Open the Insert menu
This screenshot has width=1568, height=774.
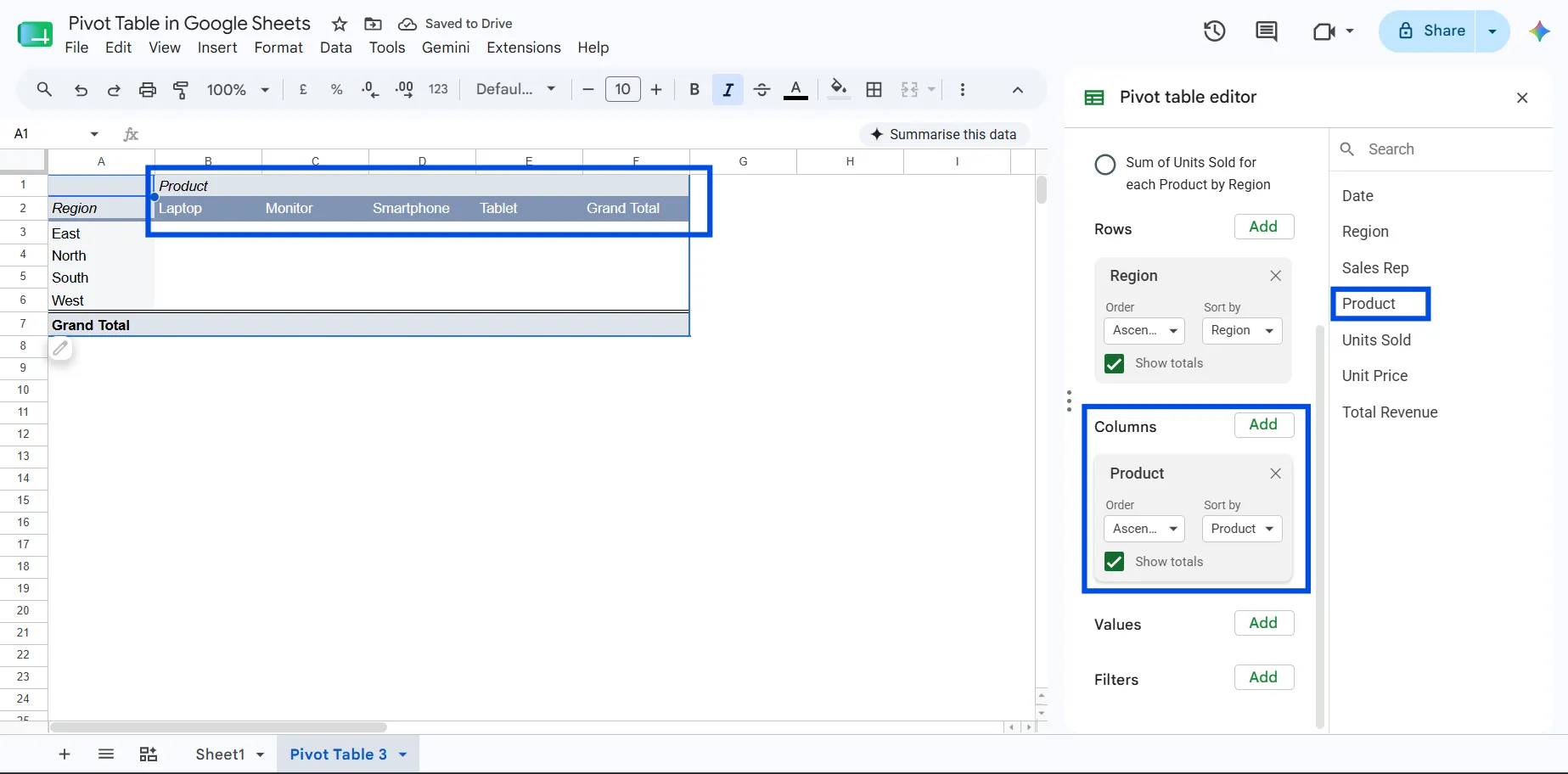pos(217,48)
